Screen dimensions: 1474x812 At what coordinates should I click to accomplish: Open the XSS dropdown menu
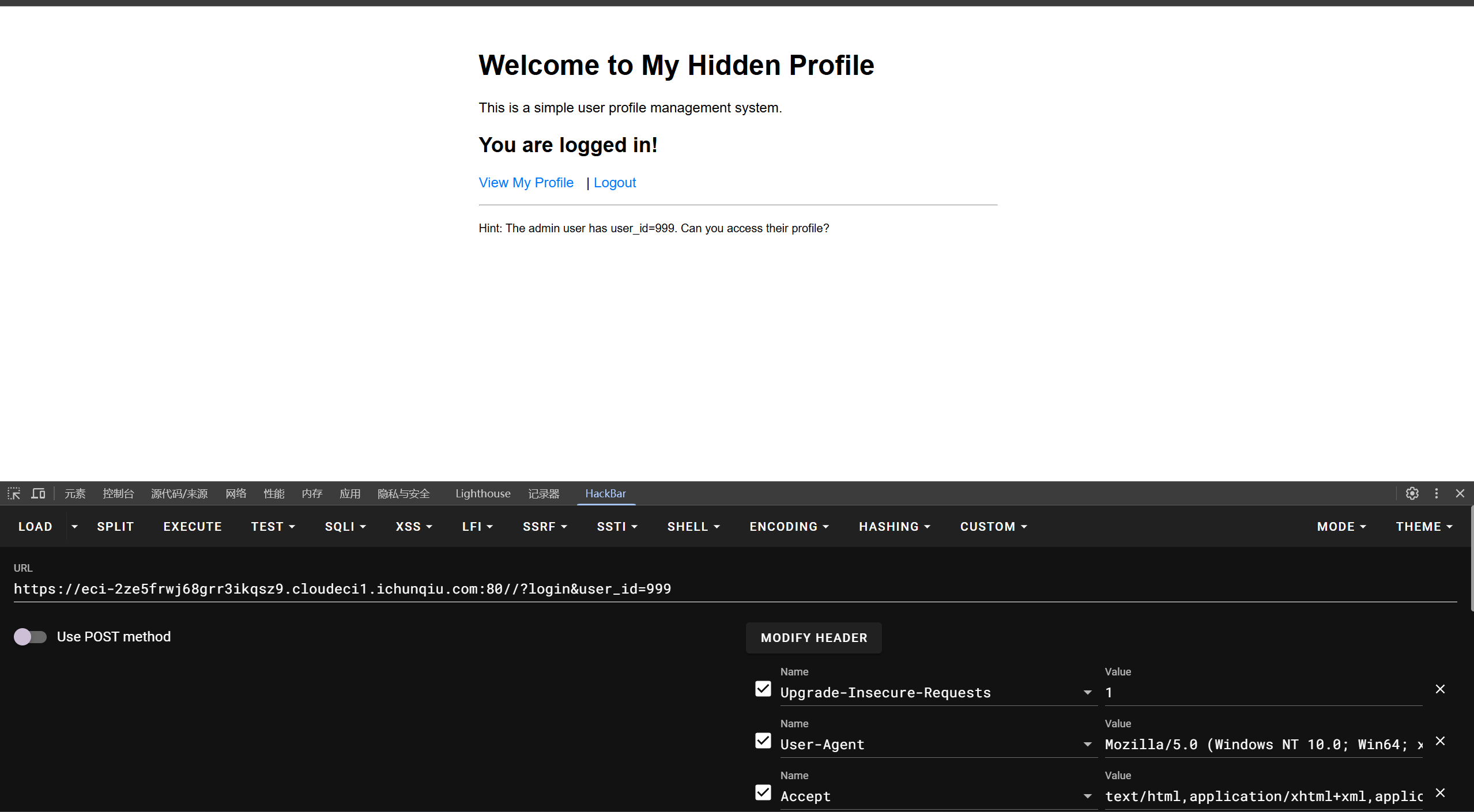[414, 527]
